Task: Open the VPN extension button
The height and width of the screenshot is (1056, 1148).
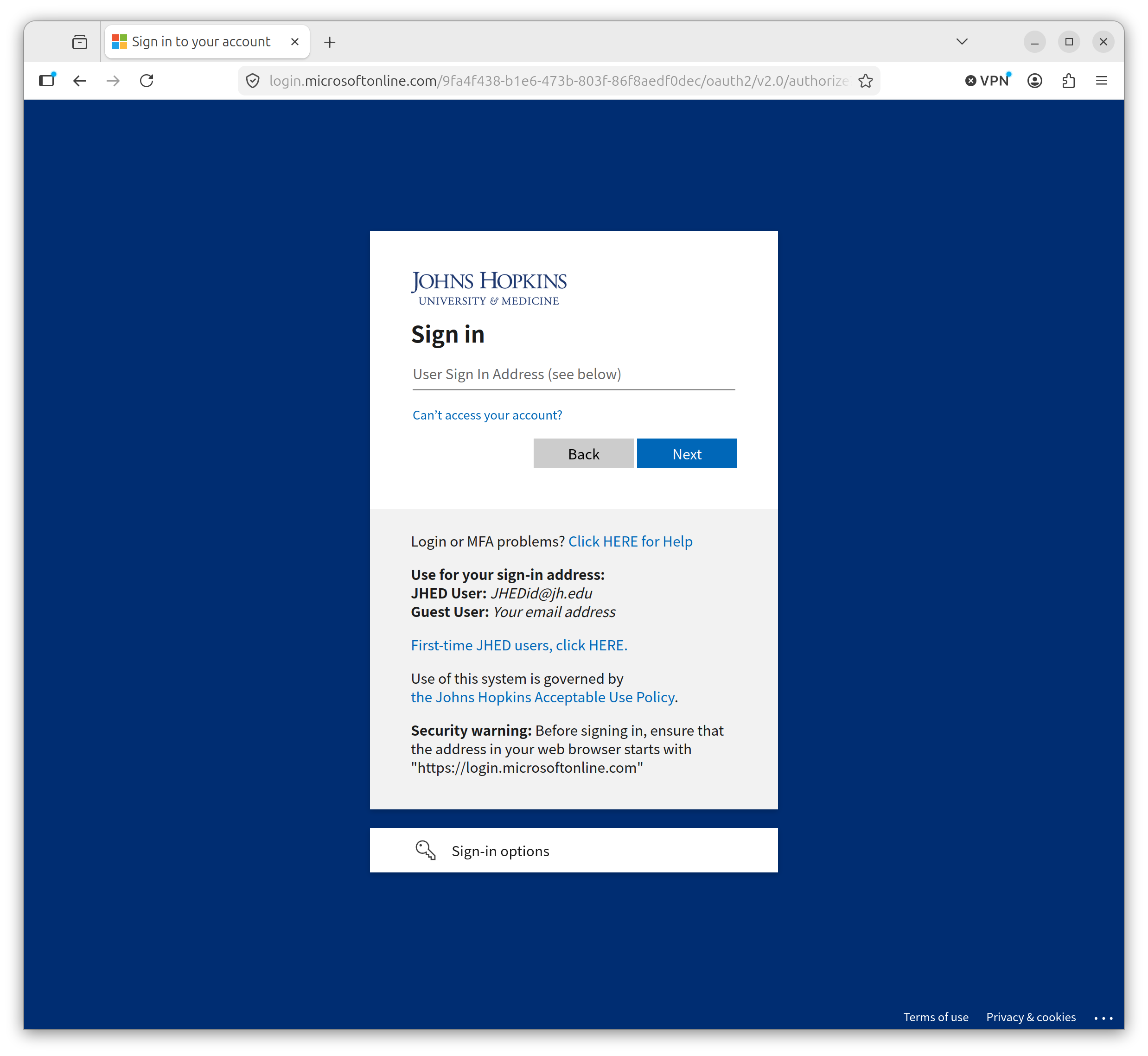Action: point(988,81)
